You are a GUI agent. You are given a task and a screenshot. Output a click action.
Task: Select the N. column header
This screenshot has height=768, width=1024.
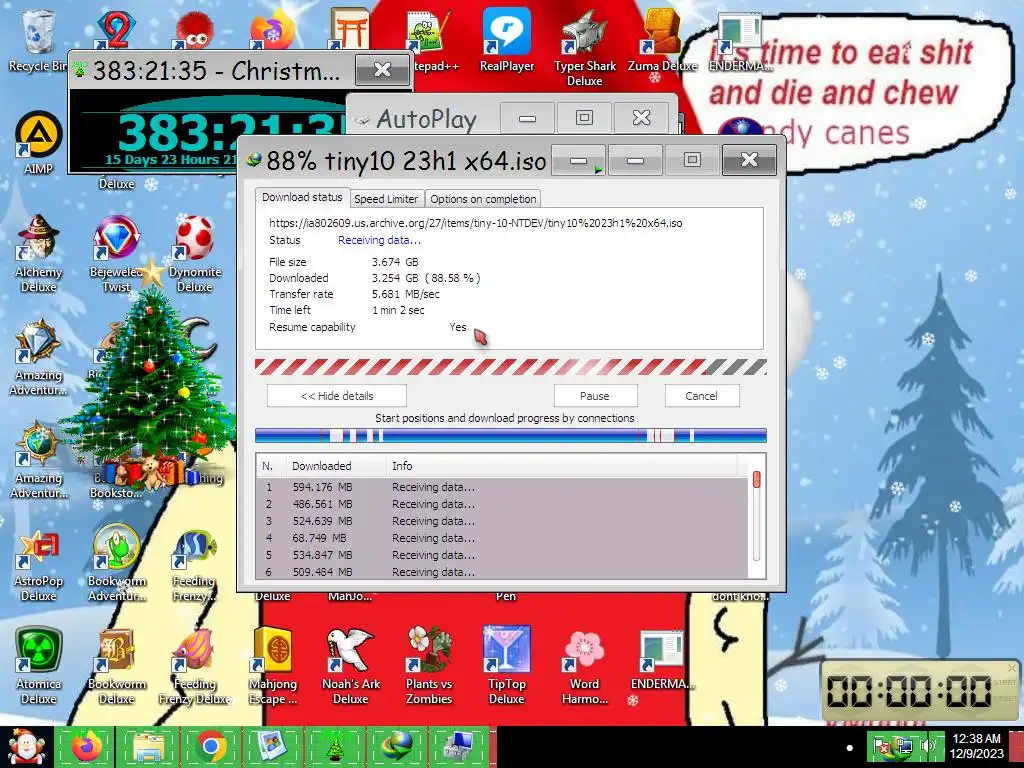click(x=270, y=466)
